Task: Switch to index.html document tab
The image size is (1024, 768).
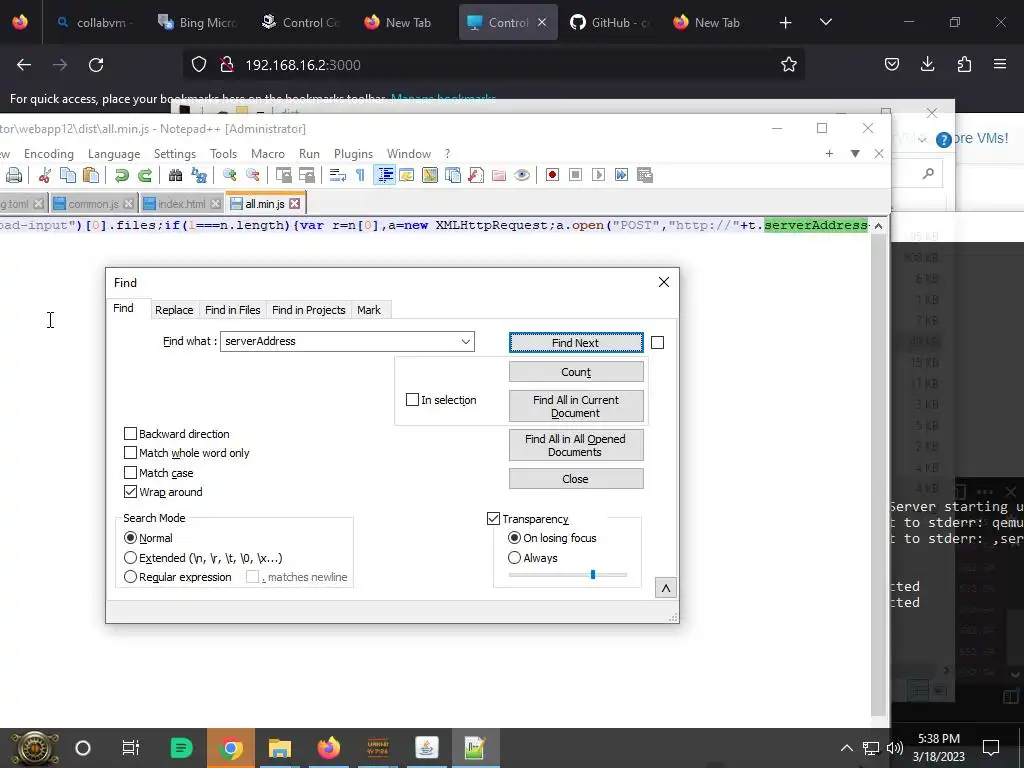Action: [x=182, y=204]
